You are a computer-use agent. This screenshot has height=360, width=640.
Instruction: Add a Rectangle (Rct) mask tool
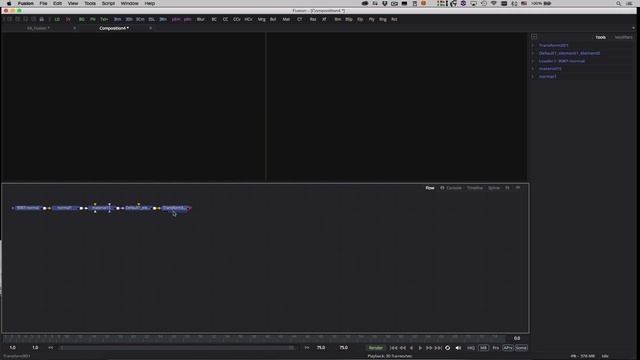[x=394, y=19]
